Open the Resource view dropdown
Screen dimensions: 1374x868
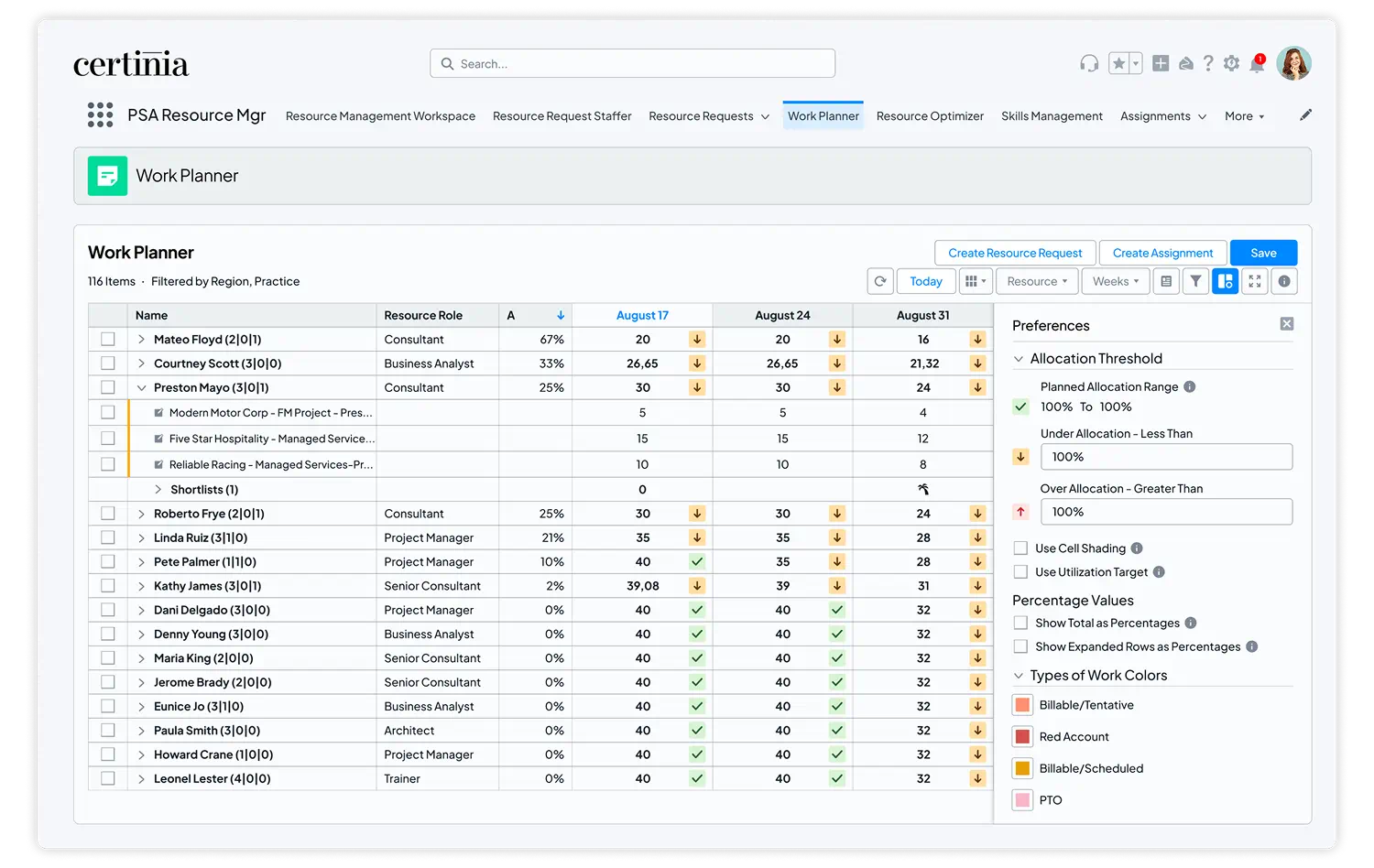[1036, 281]
